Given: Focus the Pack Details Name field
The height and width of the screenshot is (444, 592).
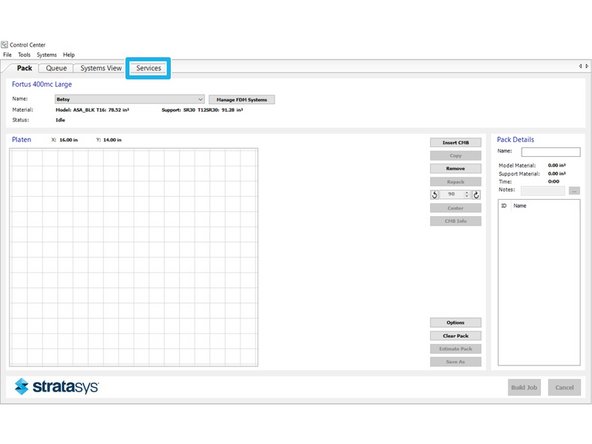Looking at the screenshot, I should coord(551,152).
